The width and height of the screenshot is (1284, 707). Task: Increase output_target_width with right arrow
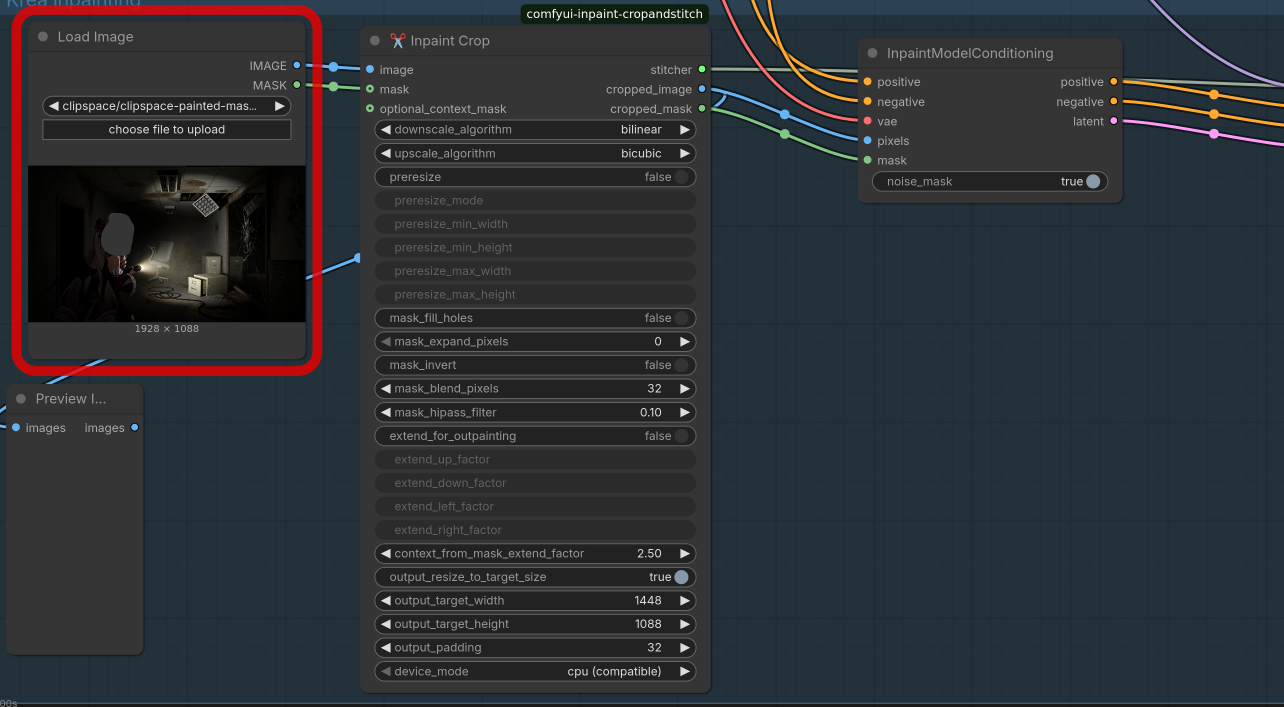685,601
